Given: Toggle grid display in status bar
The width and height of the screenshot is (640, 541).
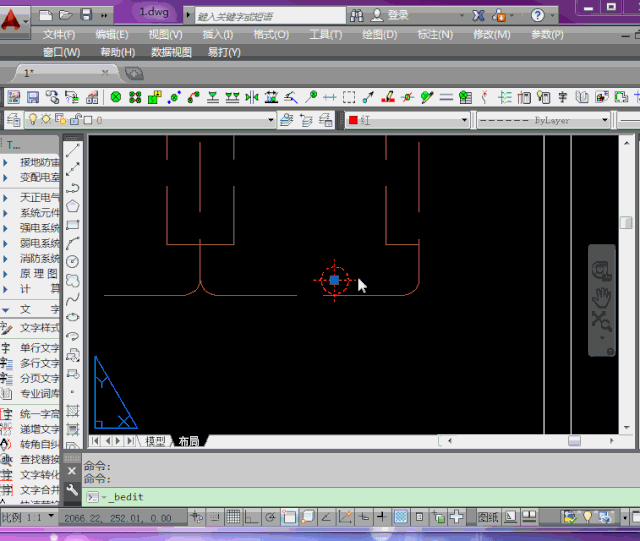Looking at the screenshot, I should [x=233, y=517].
